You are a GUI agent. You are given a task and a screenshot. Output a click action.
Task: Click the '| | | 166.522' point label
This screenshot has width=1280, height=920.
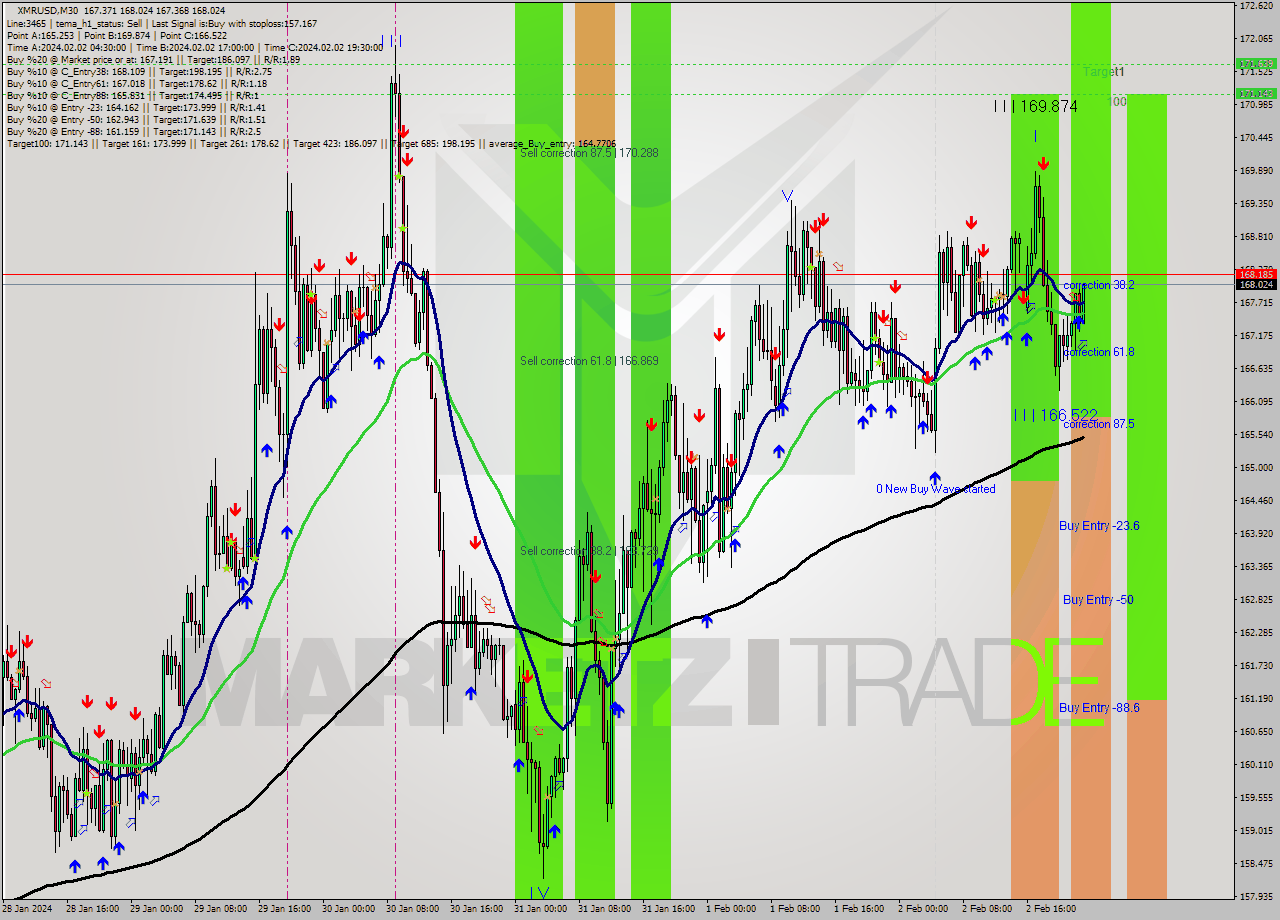(1055, 414)
